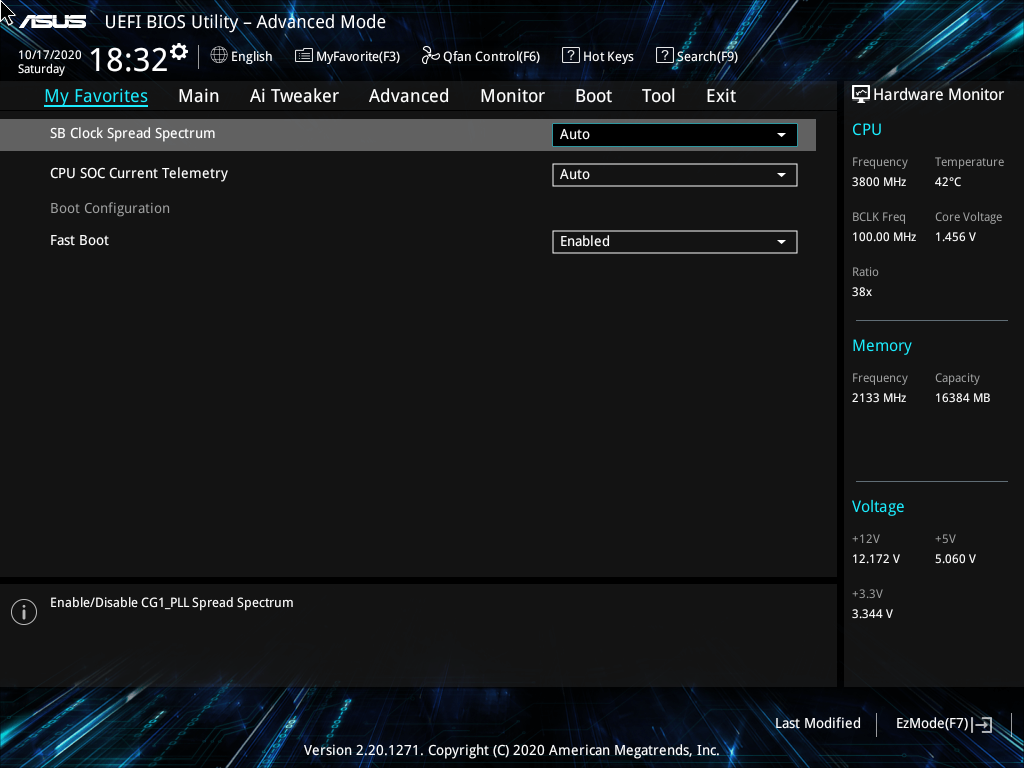The height and width of the screenshot is (768, 1024).
Task: Click the Version 2.20.1271 copyright text
Action: tap(511, 750)
